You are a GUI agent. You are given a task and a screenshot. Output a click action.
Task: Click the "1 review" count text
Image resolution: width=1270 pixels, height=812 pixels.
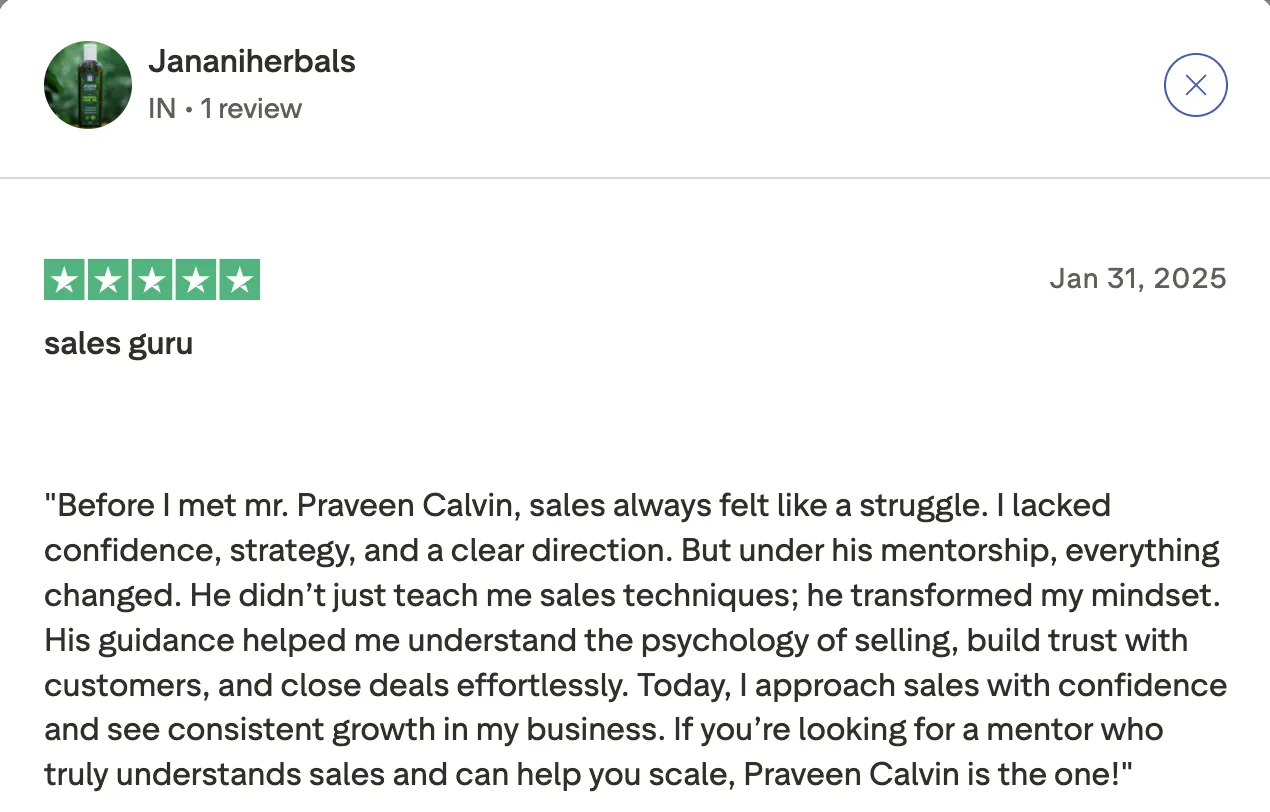pos(251,108)
